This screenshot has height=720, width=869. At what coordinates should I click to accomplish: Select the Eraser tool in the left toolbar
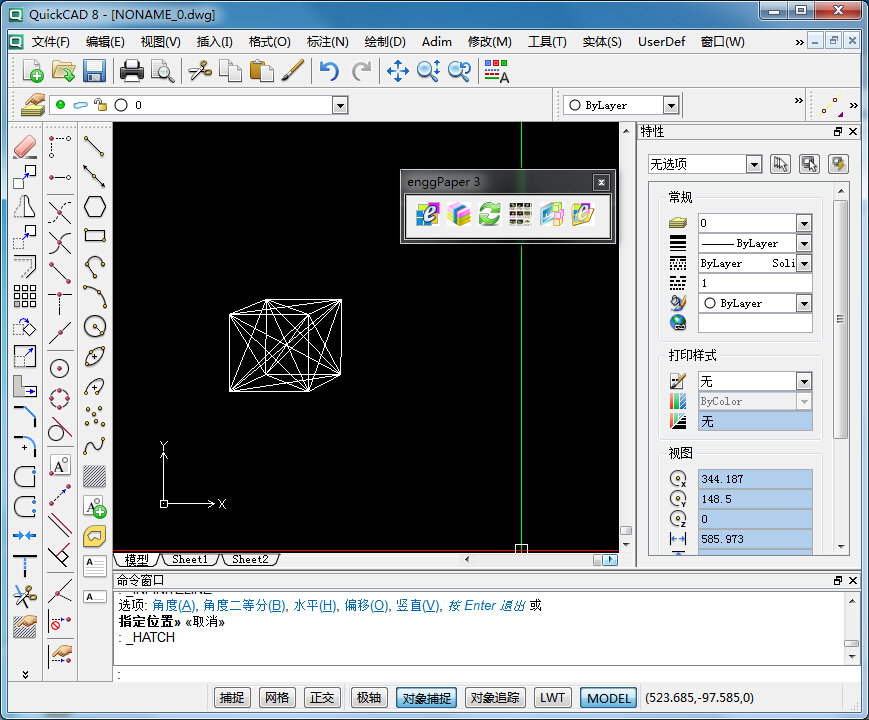[25, 147]
